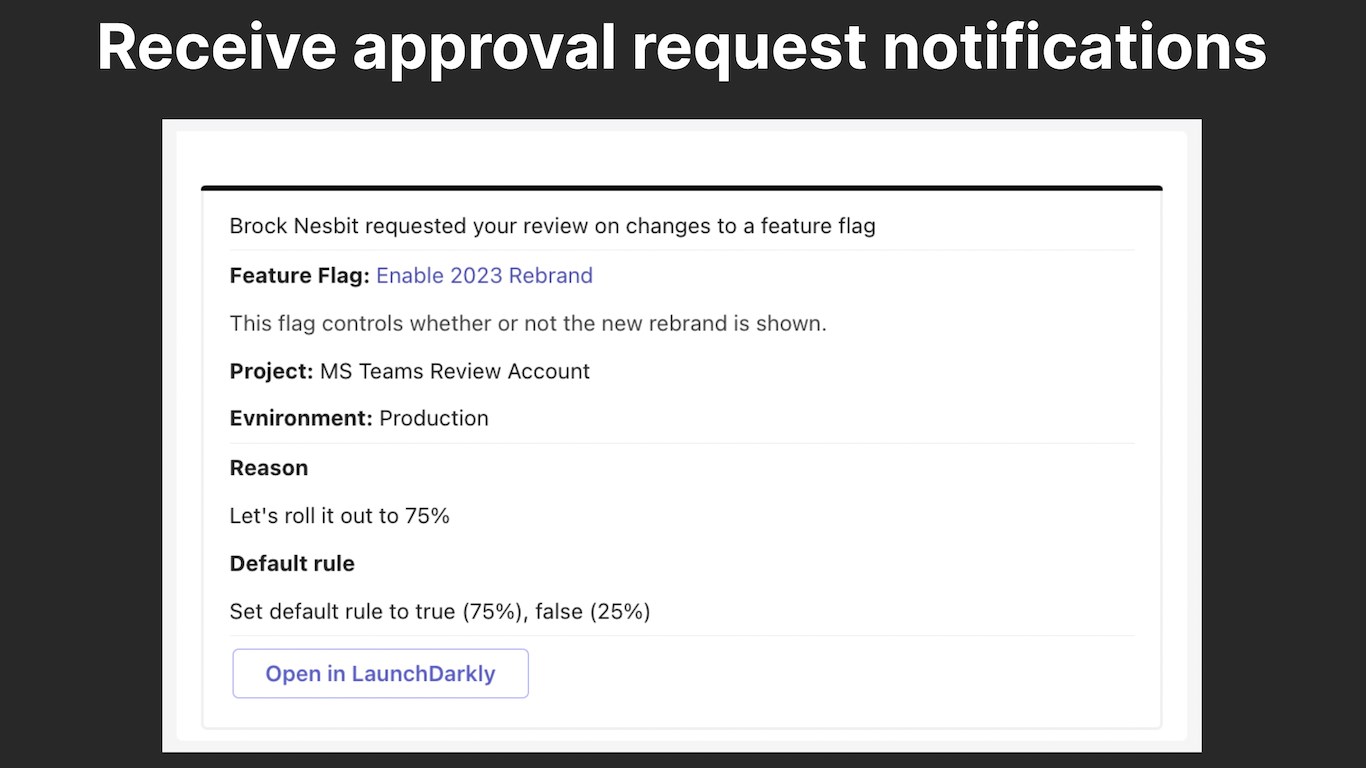
Task: Click the Open in LaunchDarkly button
Action: click(x=380, y=674)
